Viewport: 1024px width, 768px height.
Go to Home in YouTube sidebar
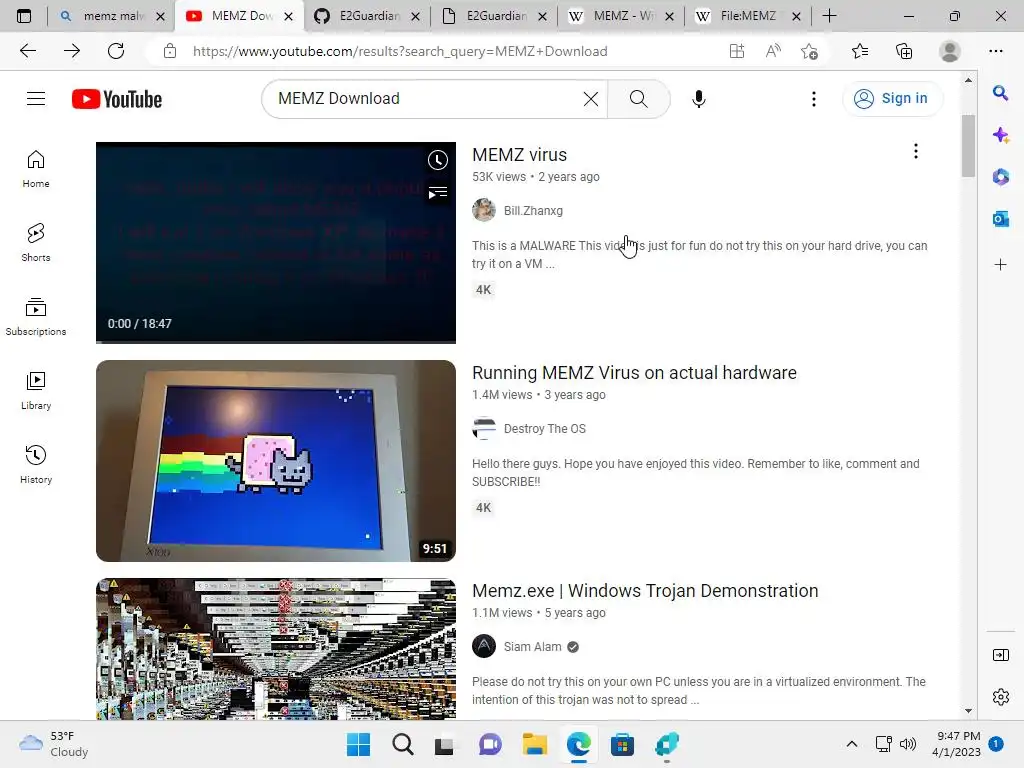[x=36, y=169]
